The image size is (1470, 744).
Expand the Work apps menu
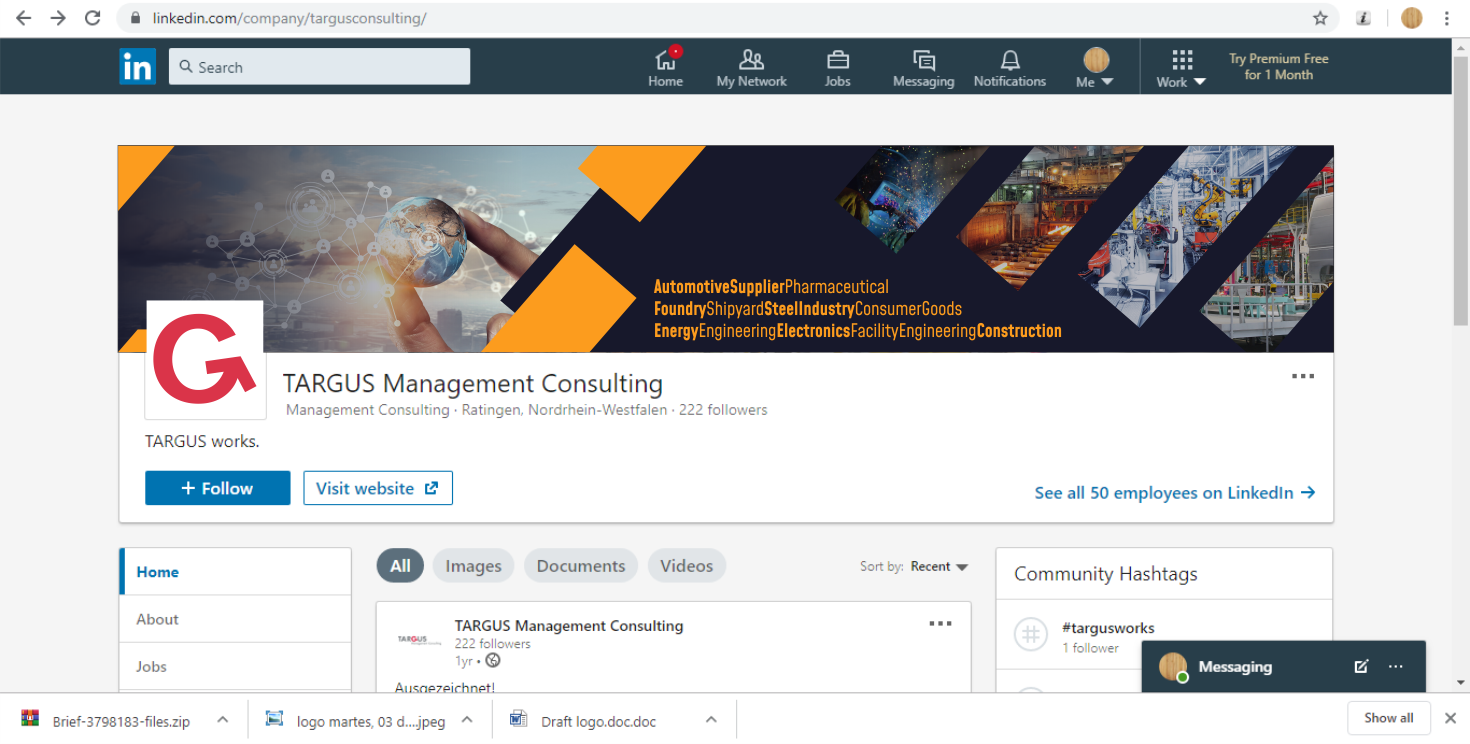coord(1182,67)
